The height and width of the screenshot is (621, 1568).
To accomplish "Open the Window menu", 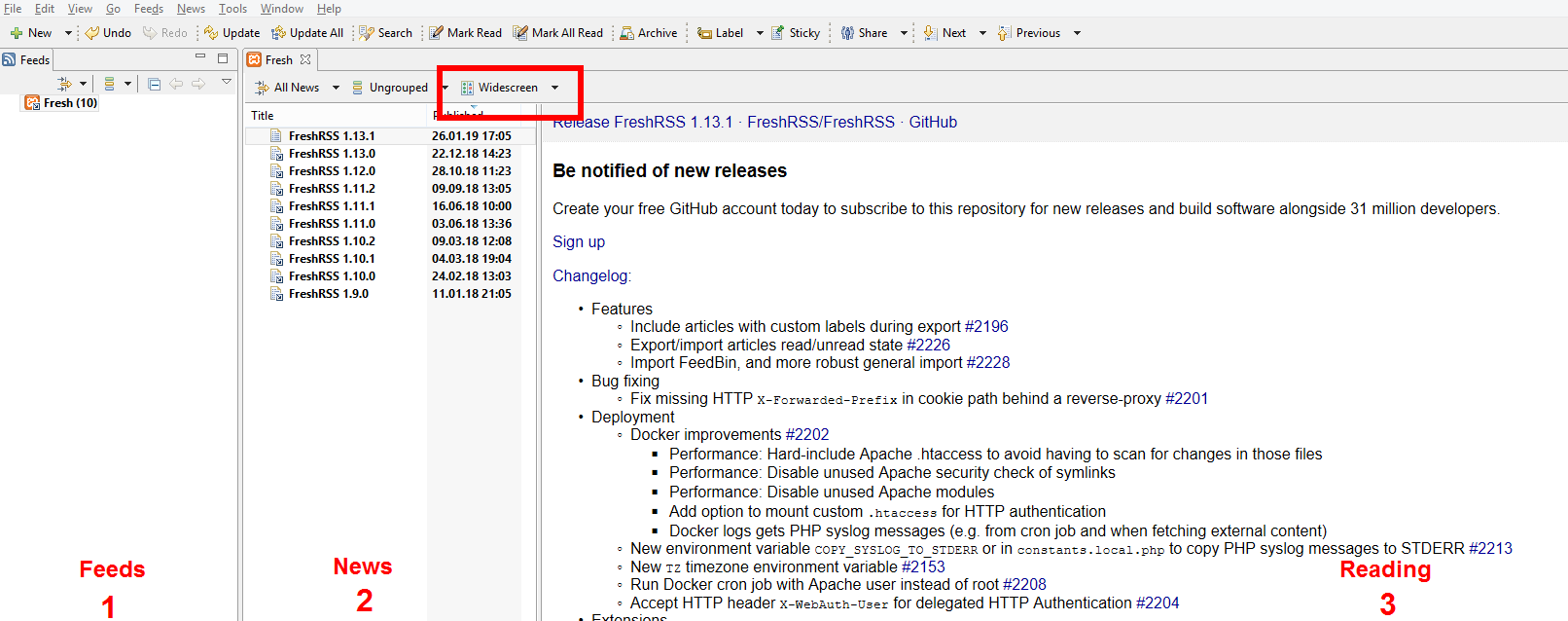I will pyautogui.click(x=282, y=9).
